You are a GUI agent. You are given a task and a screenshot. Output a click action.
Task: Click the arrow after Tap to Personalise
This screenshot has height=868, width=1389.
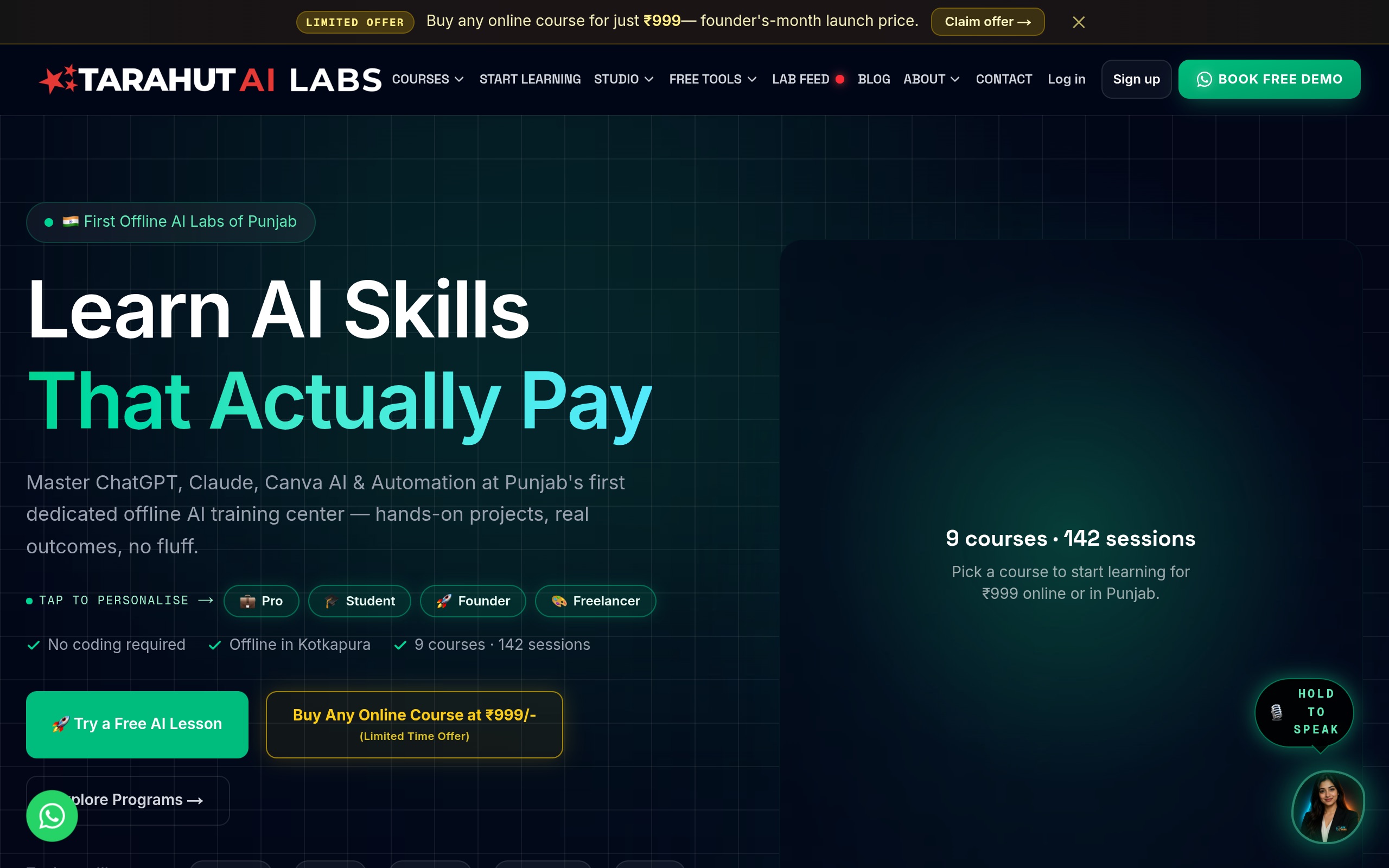click(x=206, y=601)
